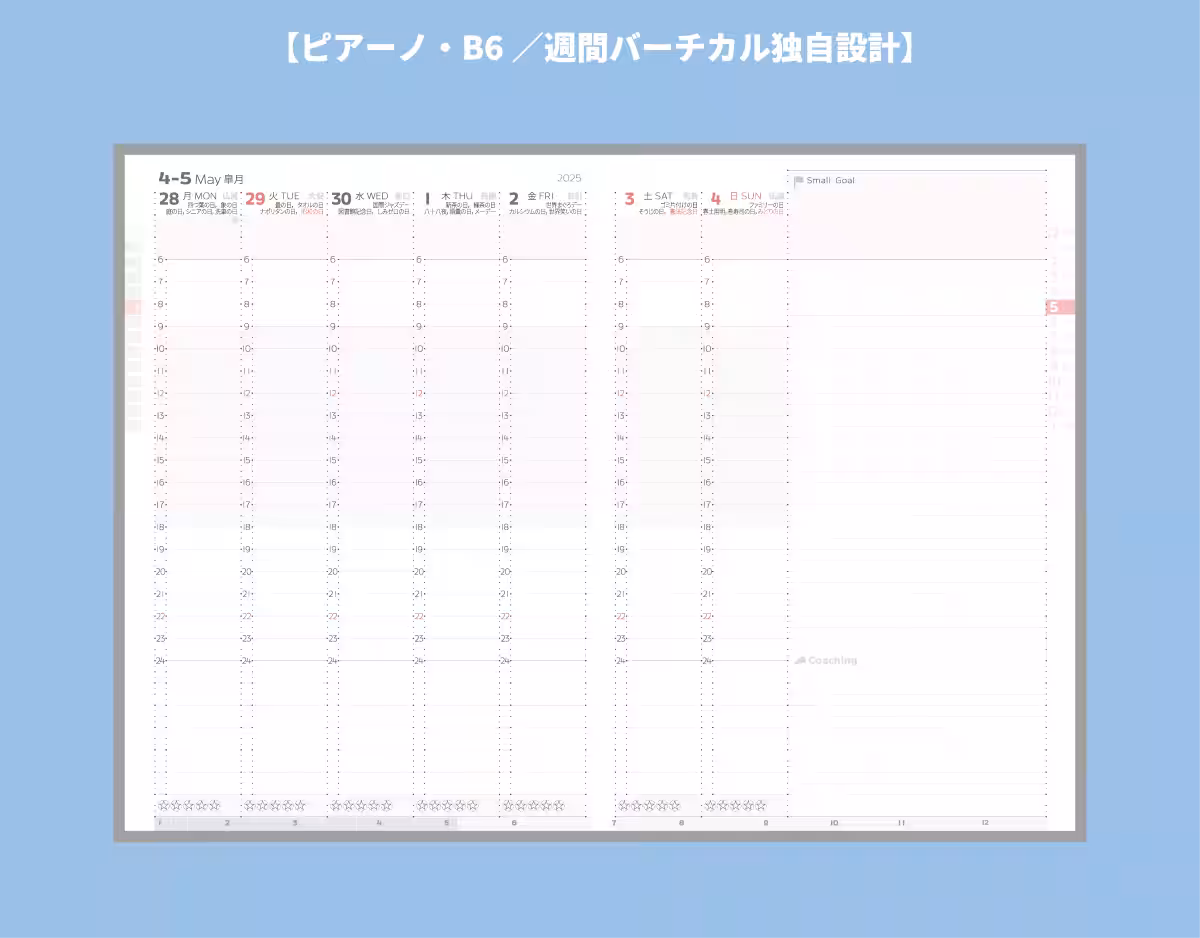The image size is (1200, 938).
Task: Select the 4-5 May 皐月 header
Action: [x=198, y=176]
